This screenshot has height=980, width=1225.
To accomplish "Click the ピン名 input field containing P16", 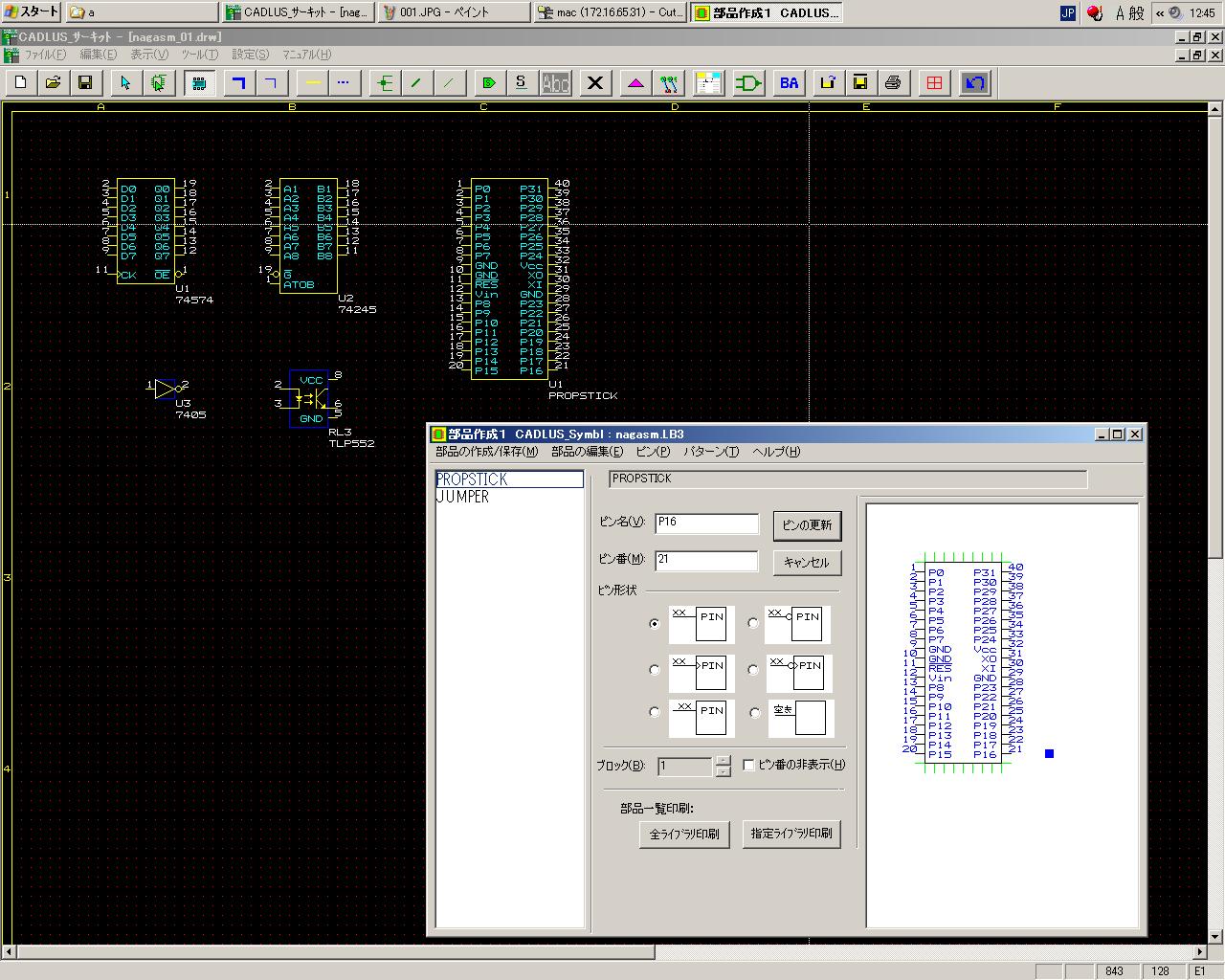I will (x=706, y=523).
